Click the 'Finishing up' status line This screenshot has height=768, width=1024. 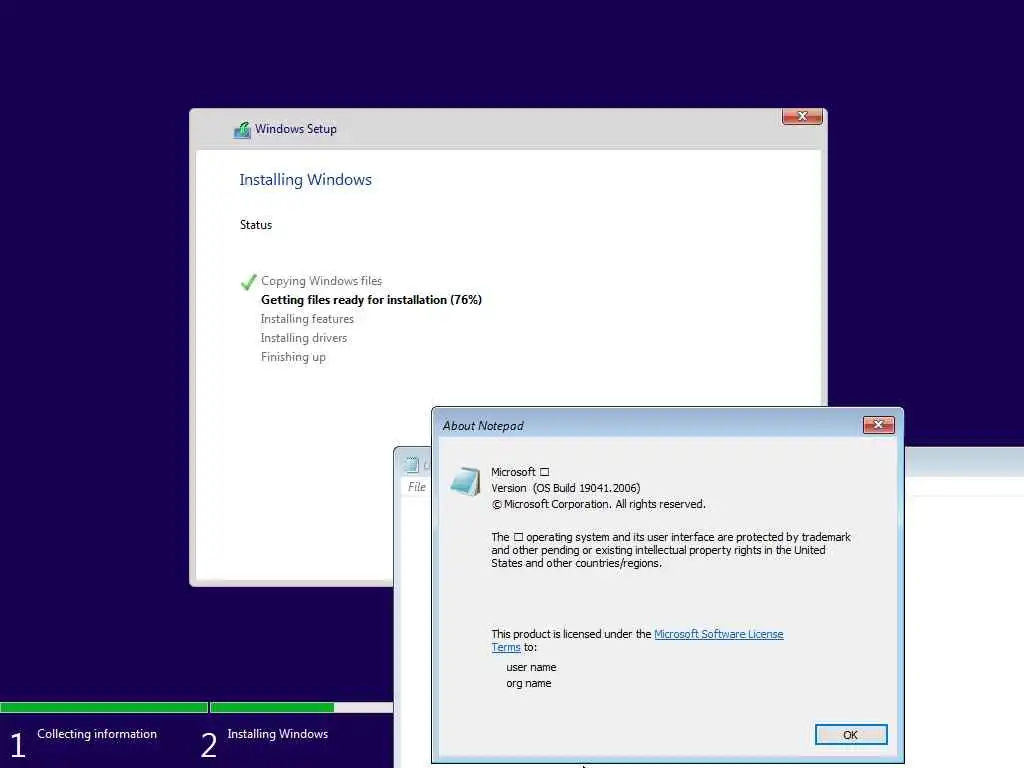293,357
